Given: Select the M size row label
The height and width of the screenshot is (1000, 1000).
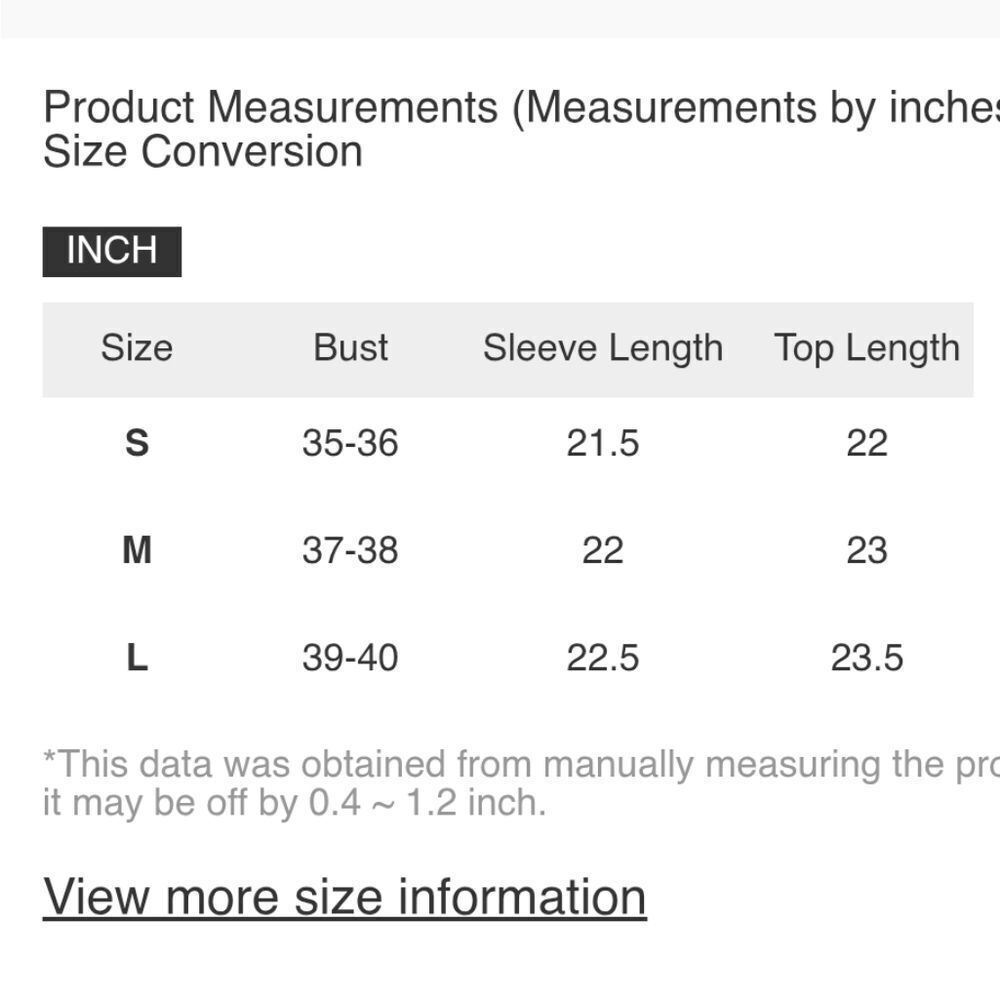Looking at the screenshot, I should pyautogui.click(x=137, y=550).
